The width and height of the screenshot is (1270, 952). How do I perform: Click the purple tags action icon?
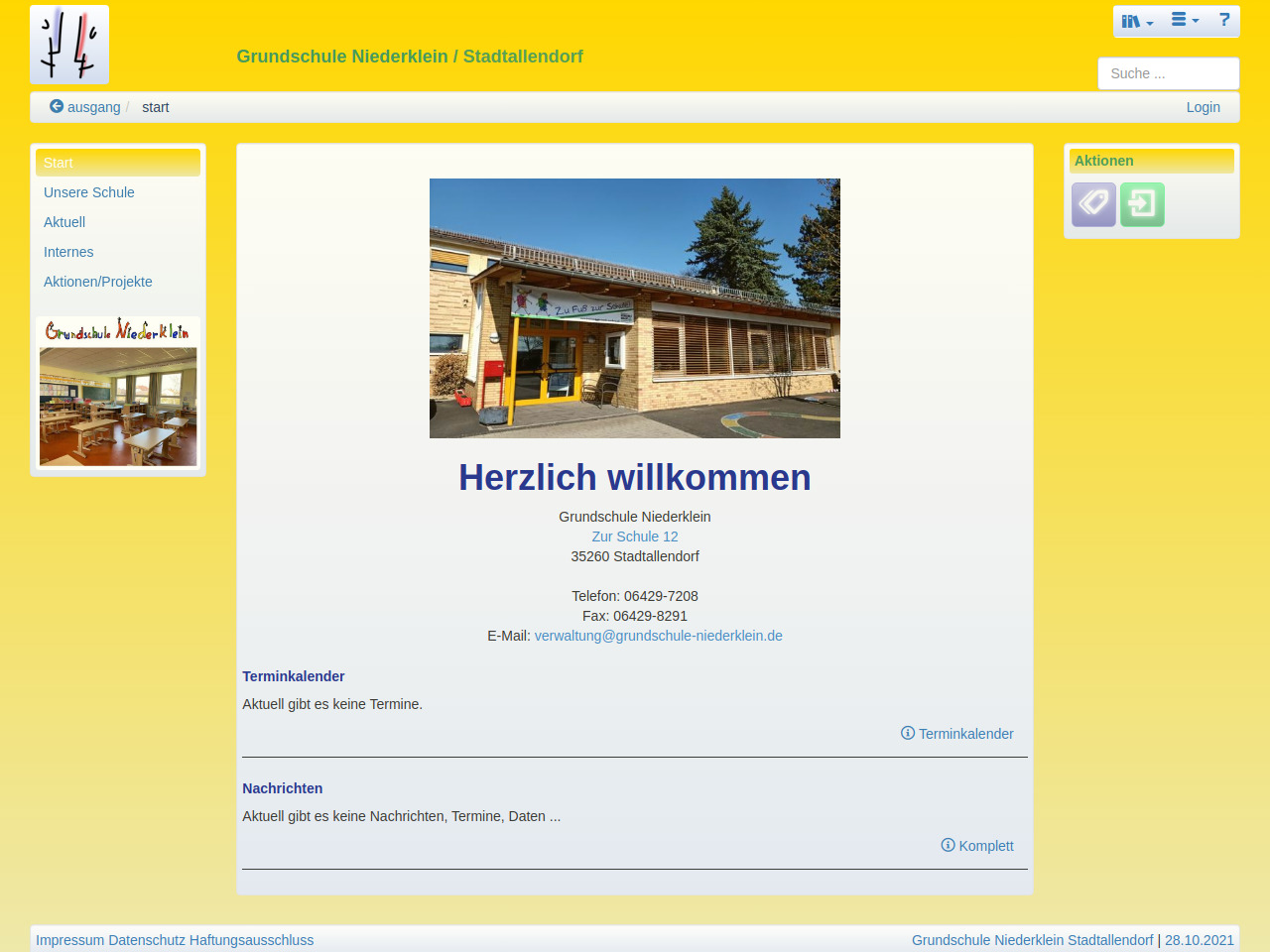tap(1093, 204)
